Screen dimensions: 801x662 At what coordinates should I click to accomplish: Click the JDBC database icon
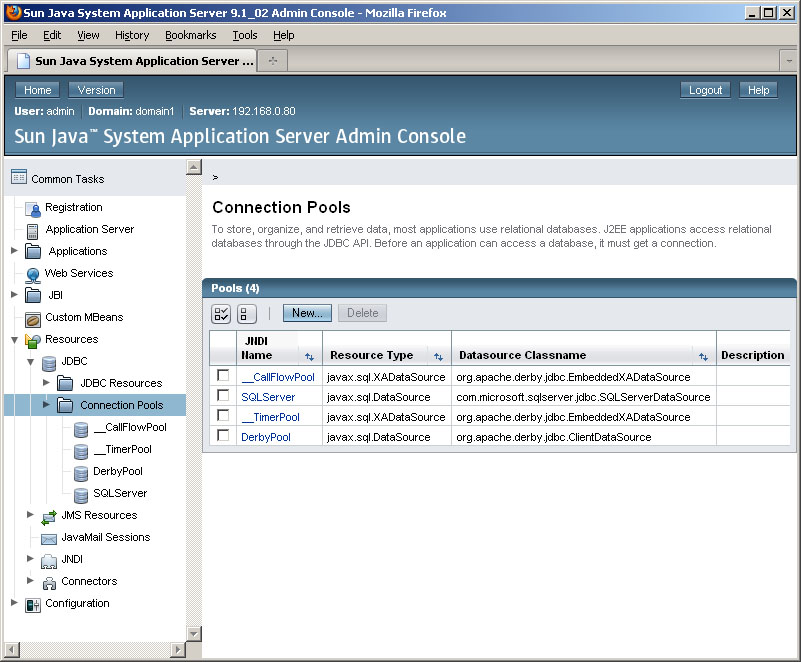[49, 363]
